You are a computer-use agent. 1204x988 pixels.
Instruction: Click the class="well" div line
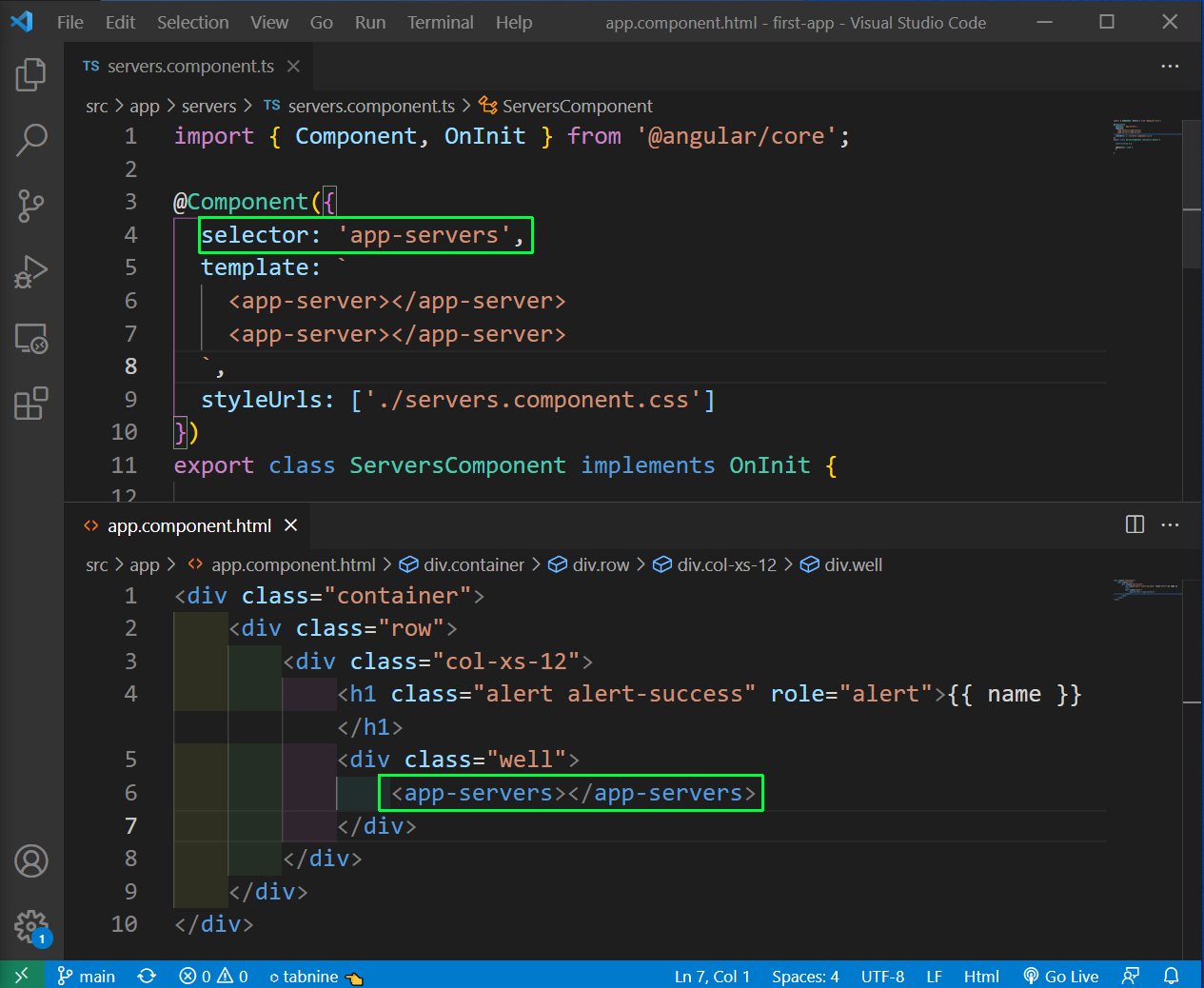pyautogui.click(x=459, y=760)
